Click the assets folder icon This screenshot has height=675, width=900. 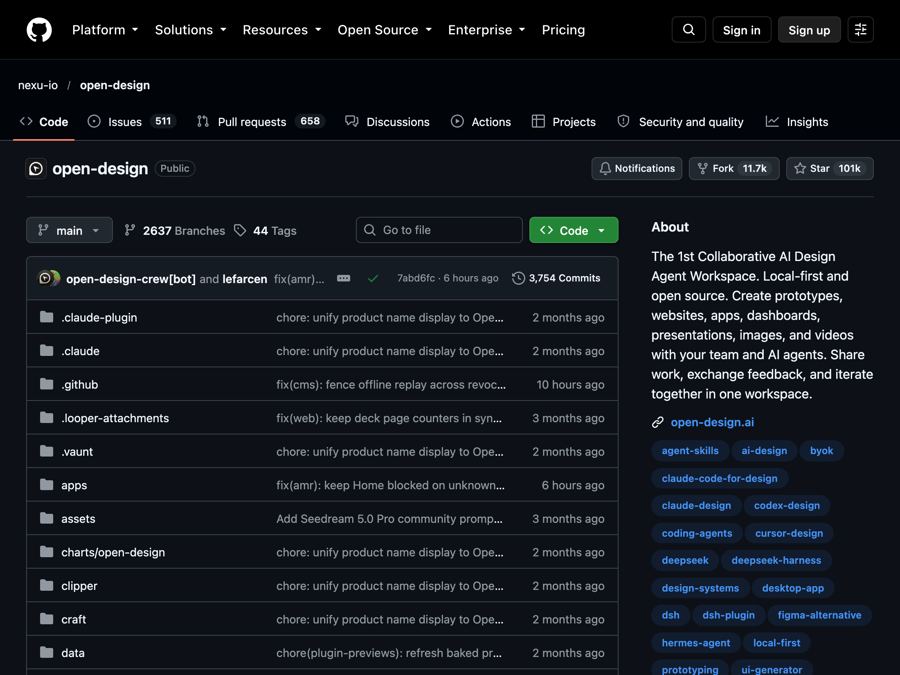(x=46, y=519)
